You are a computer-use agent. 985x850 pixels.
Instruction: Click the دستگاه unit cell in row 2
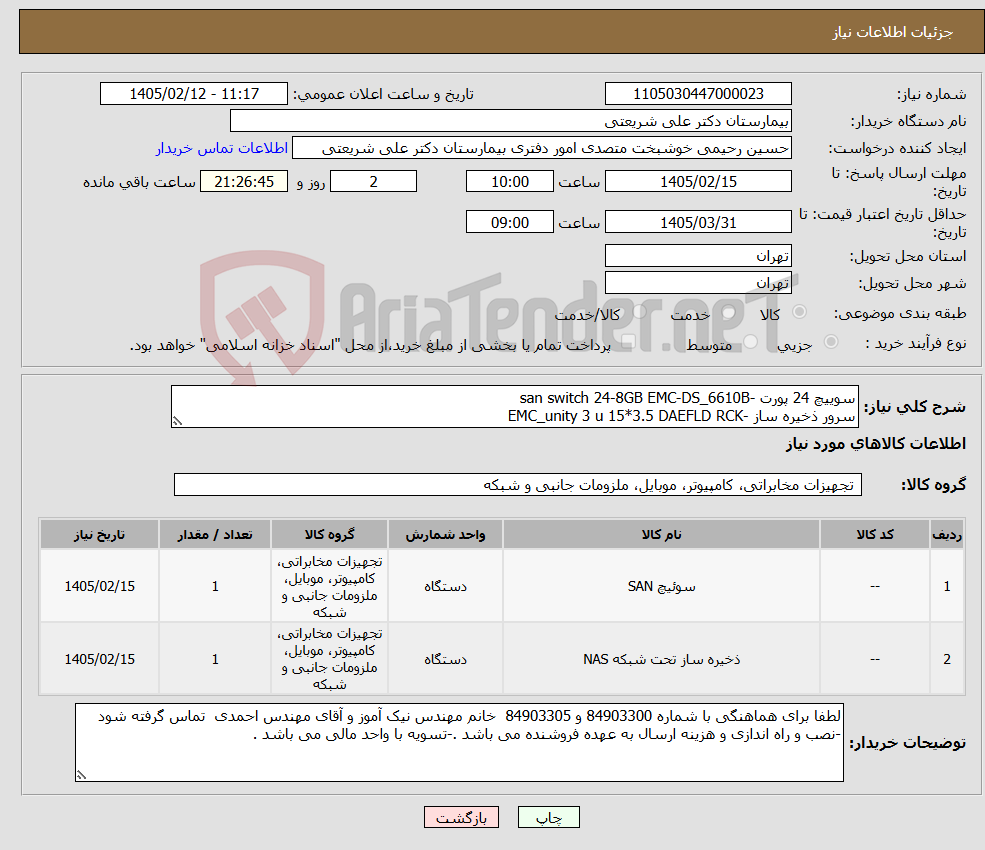(x=445, y=659)
